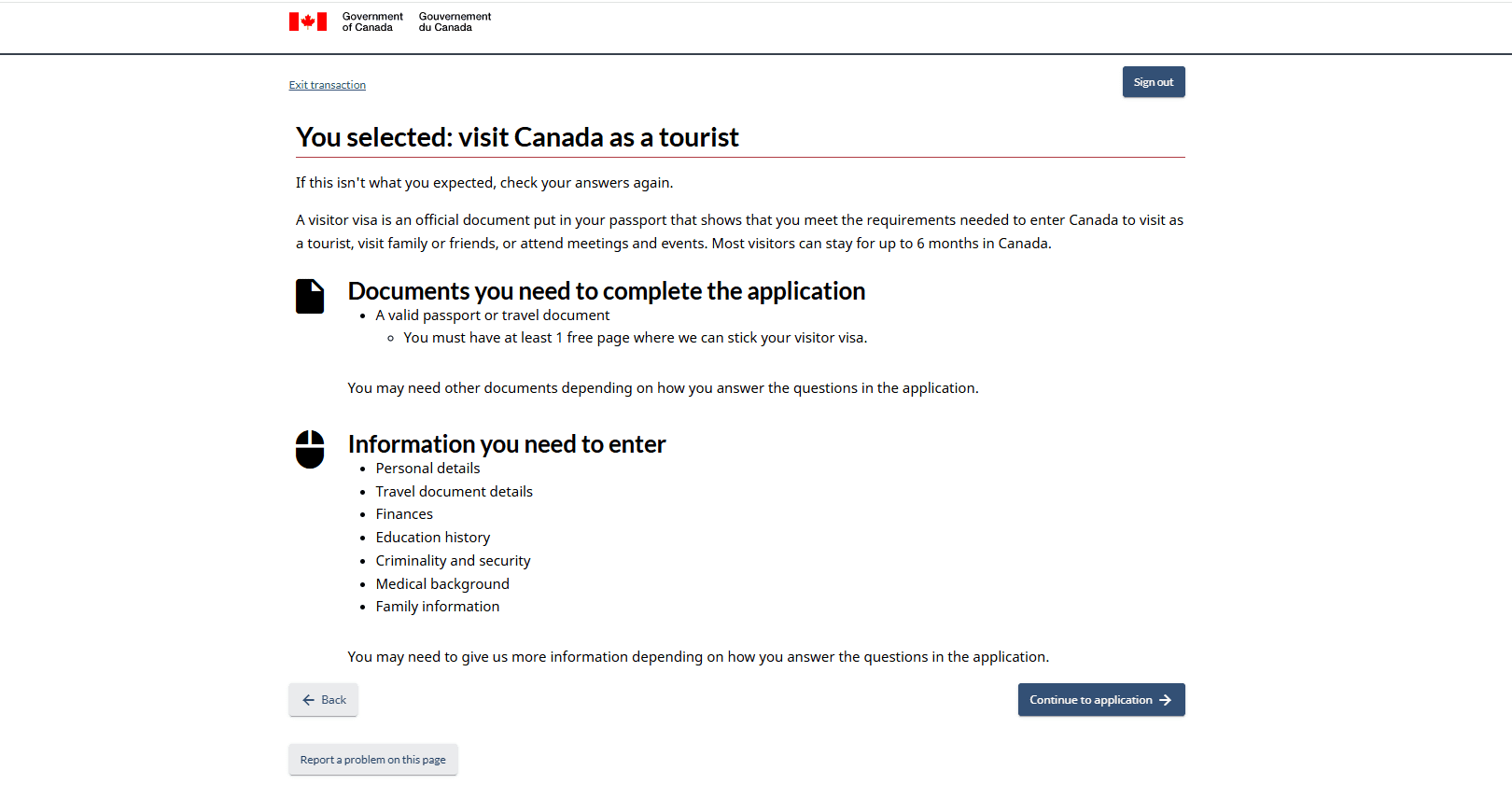This screenshot has height=798, width=1512.
Task: Select the document icon beside Documents heading
Action: 310,296
